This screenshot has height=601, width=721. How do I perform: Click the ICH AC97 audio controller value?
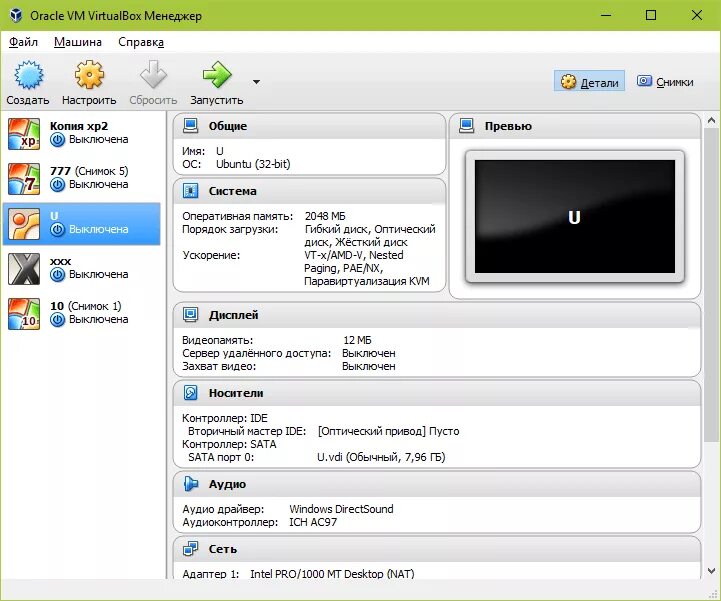pos(313,522)
